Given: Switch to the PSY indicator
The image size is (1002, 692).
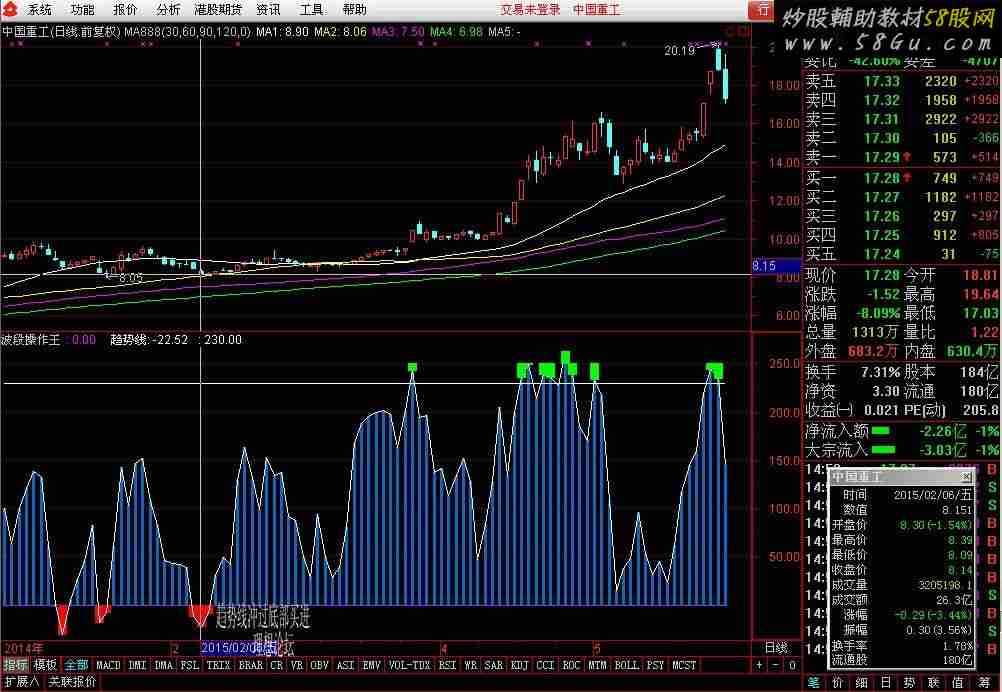Looking at the screenshot, I should (x=655, y=665).
